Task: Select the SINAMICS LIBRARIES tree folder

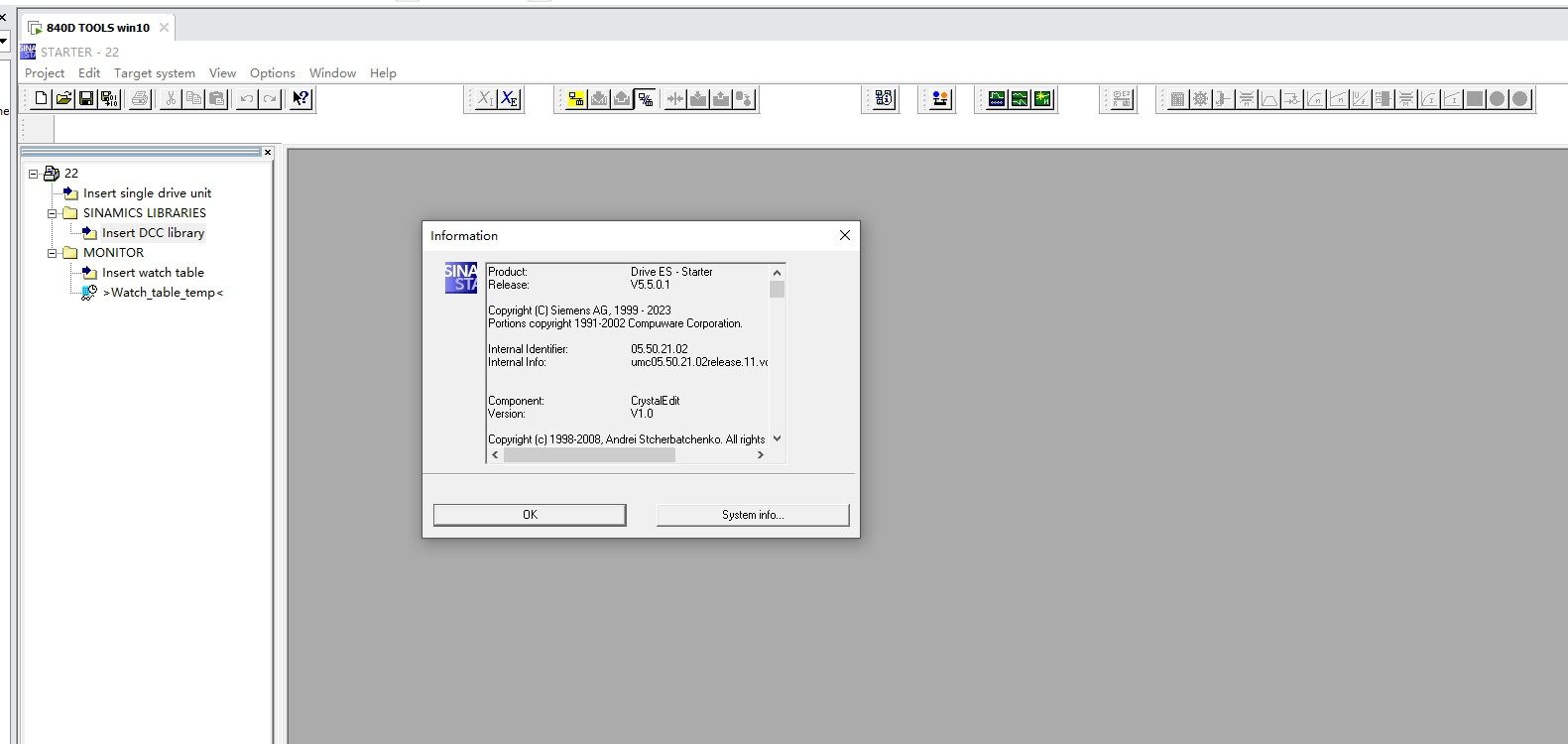Action: click(145, 213)
